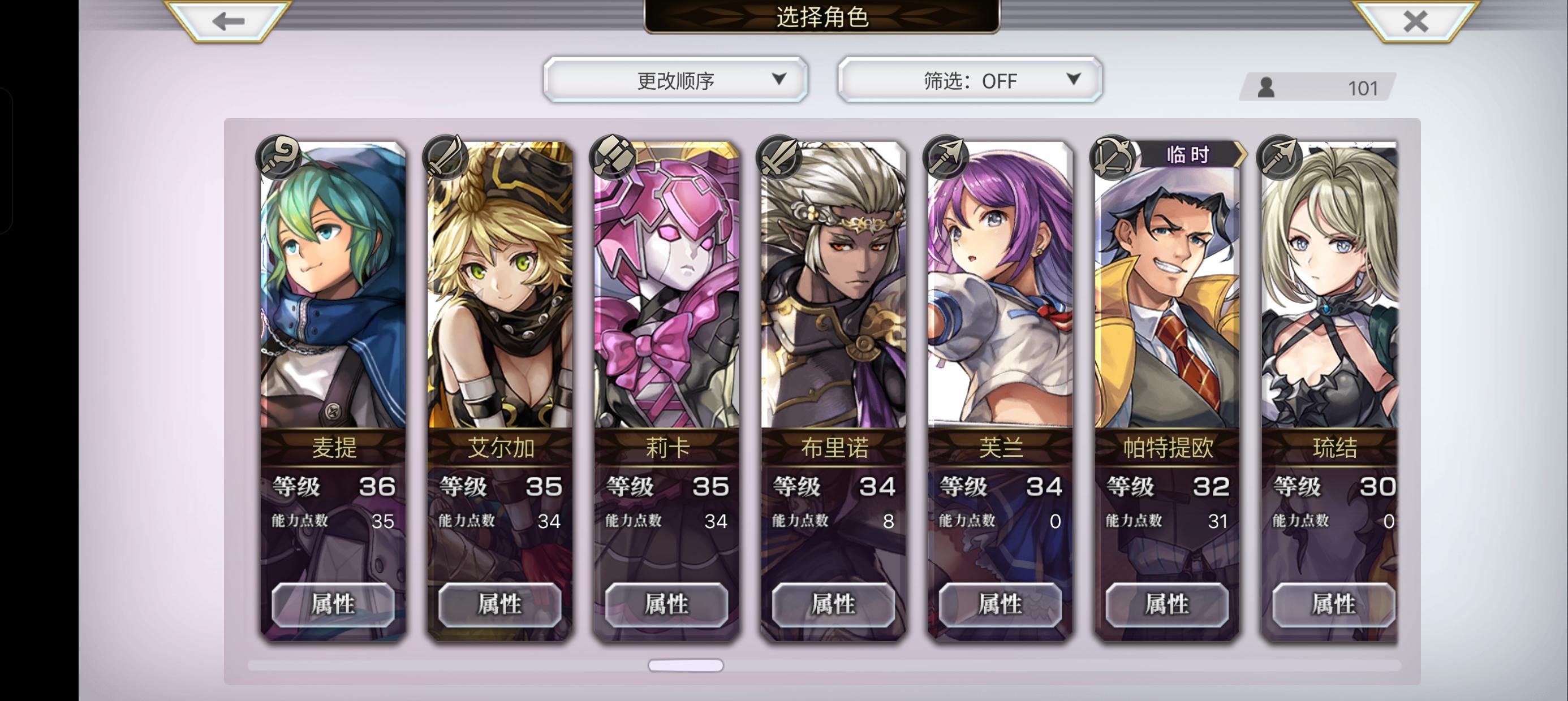Choose the 莉卡 character card portrait
This screenshot has height=701, width=1568.
coord(666,285)
